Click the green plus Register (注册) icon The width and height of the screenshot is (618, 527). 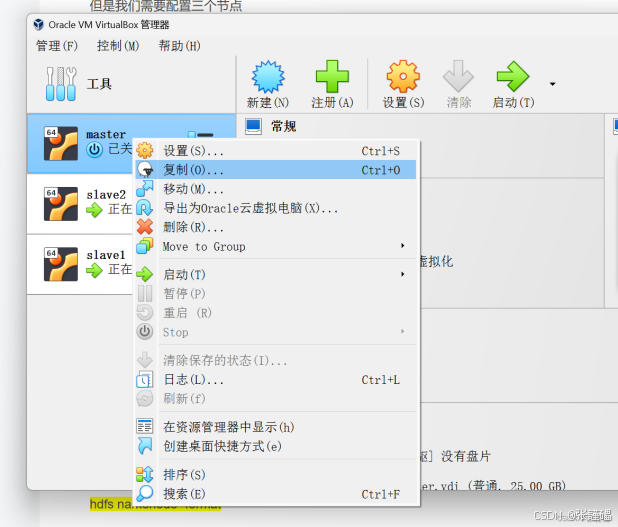(x=332, y=76)
